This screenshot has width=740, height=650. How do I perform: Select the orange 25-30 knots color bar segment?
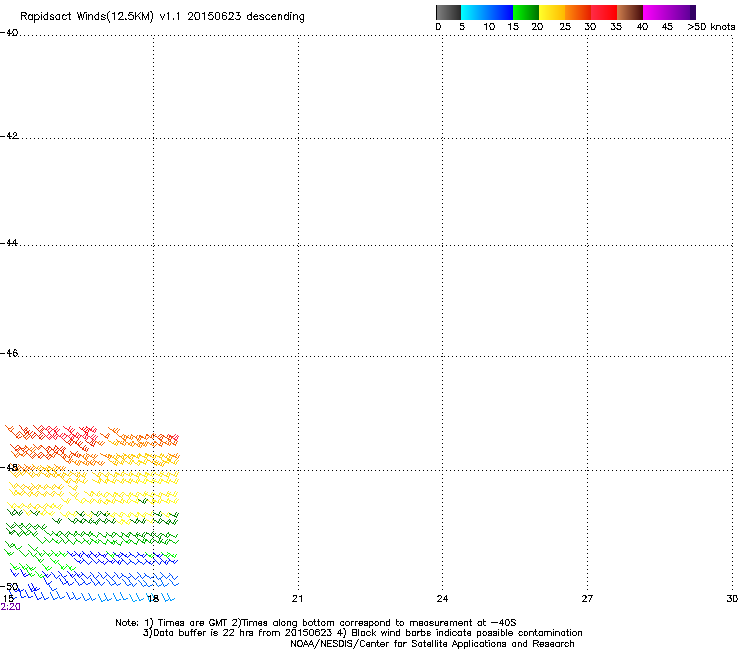578,12
